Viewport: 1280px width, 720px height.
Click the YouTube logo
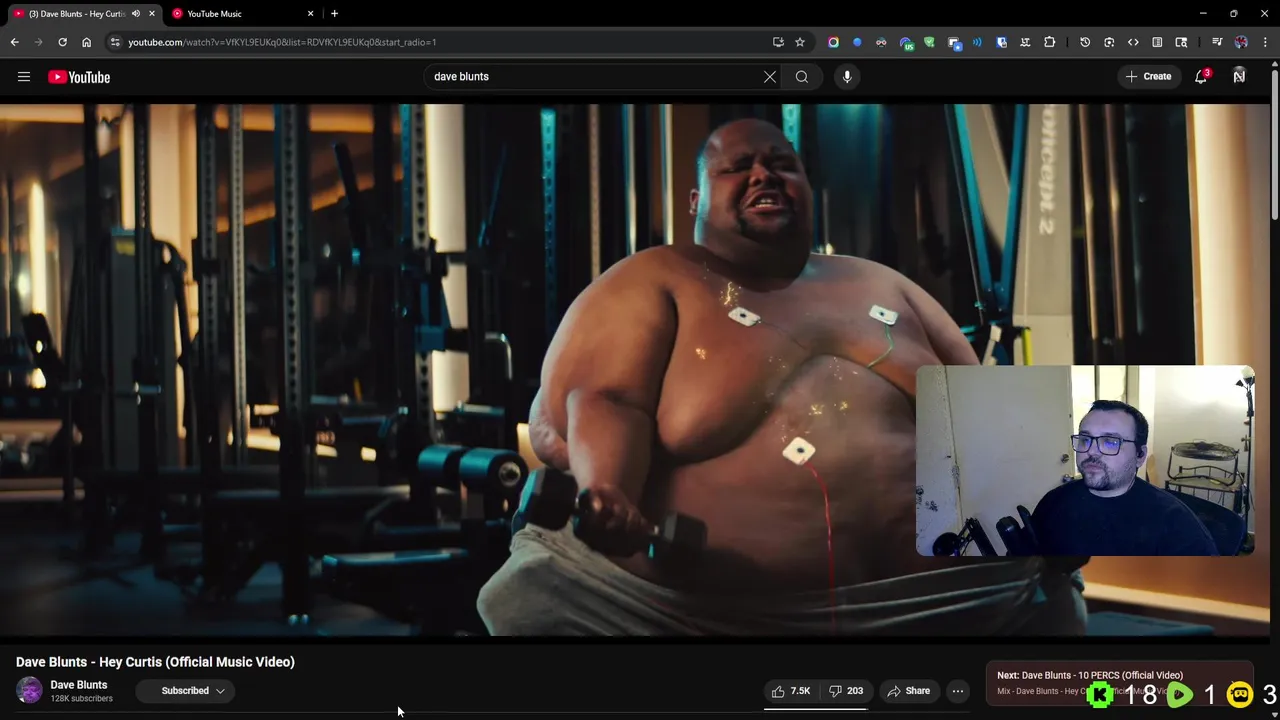tap(79, 77)
